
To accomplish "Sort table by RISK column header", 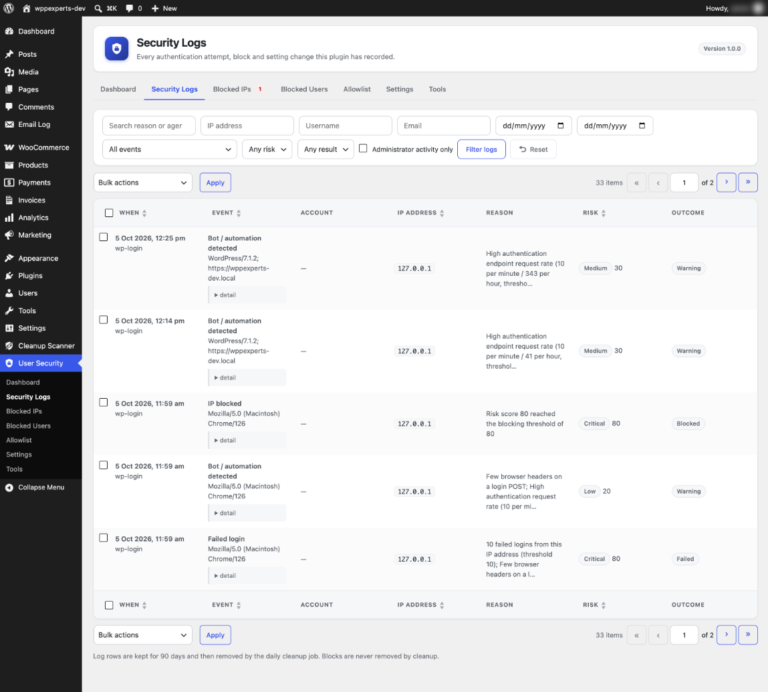I will [x=594, y=213].
